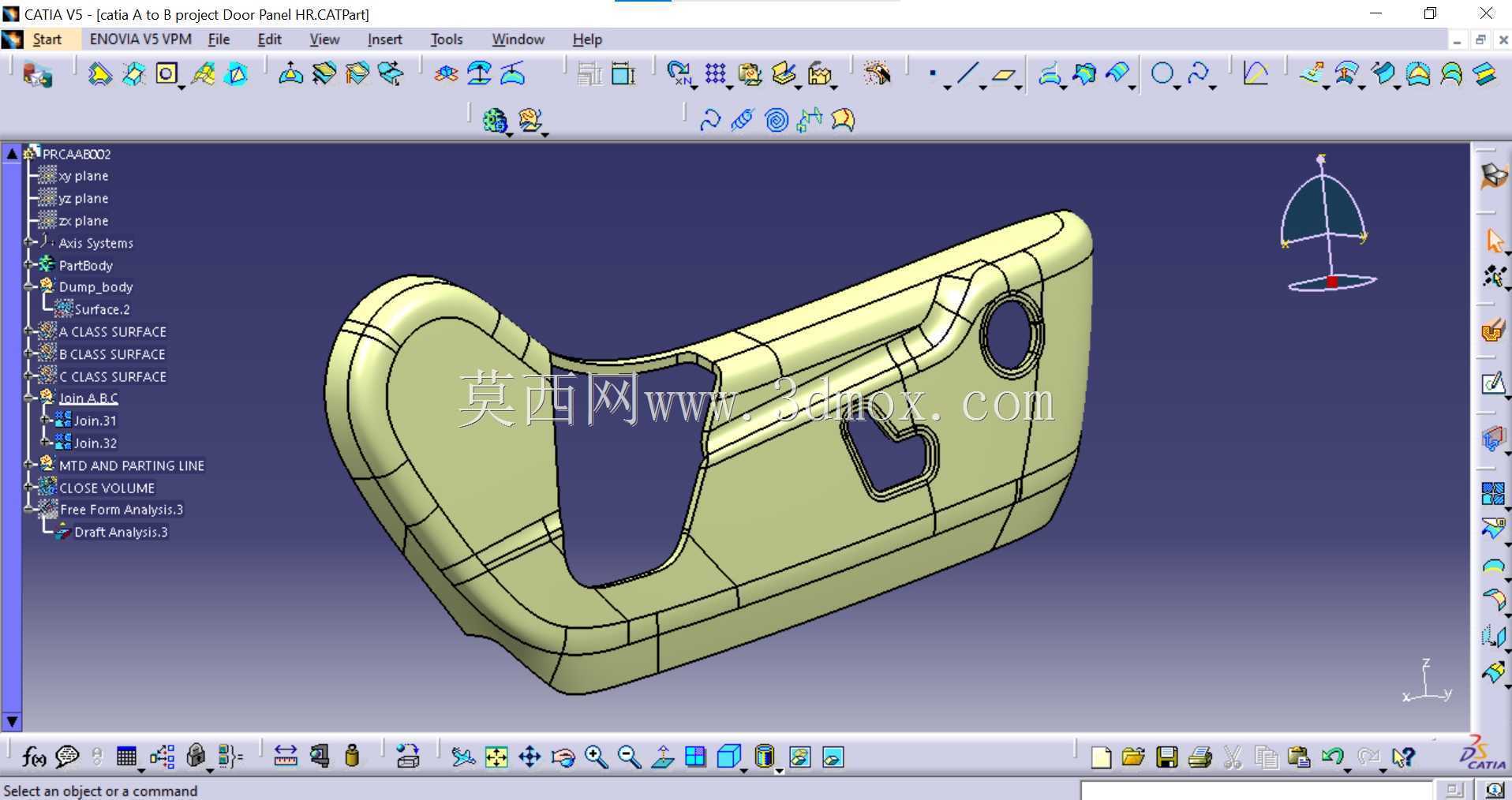
Task: Click the Measure Between icon
Action: [285, 757]
